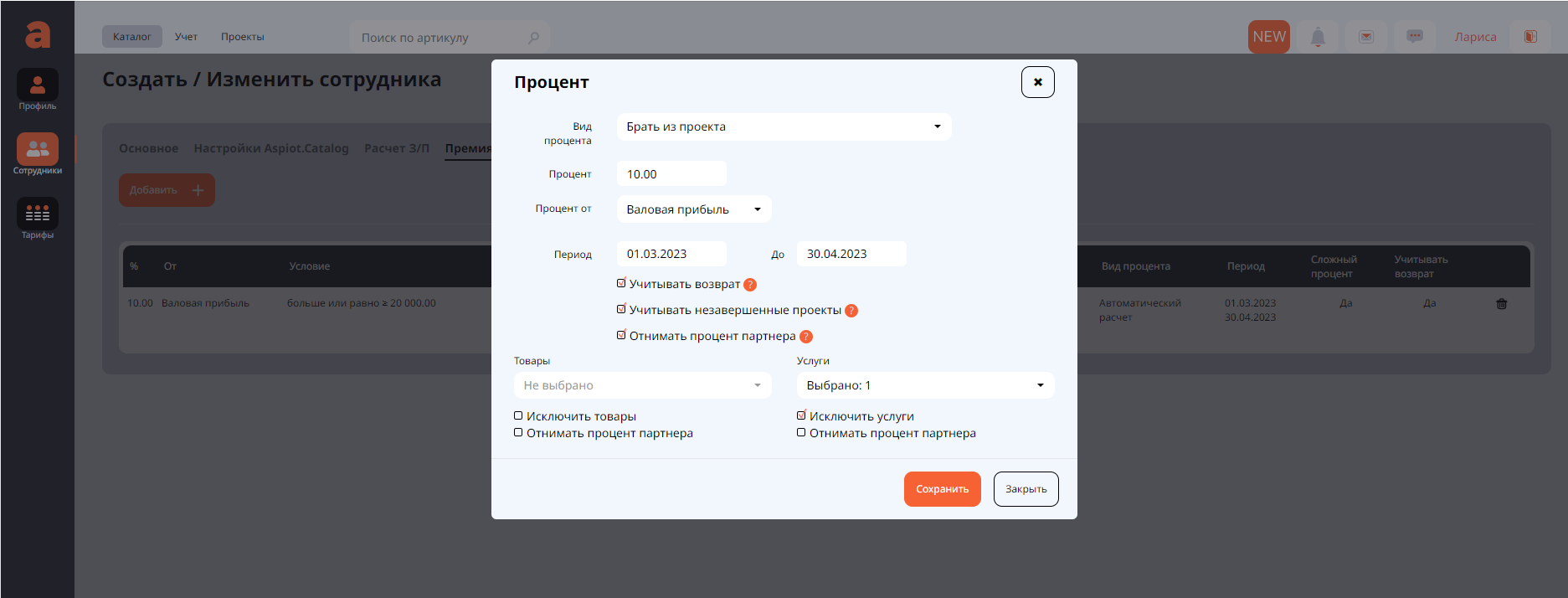Open the Profile sidebar icon
The height and width of the screenshot is (598, 1568).
(38, 85)
